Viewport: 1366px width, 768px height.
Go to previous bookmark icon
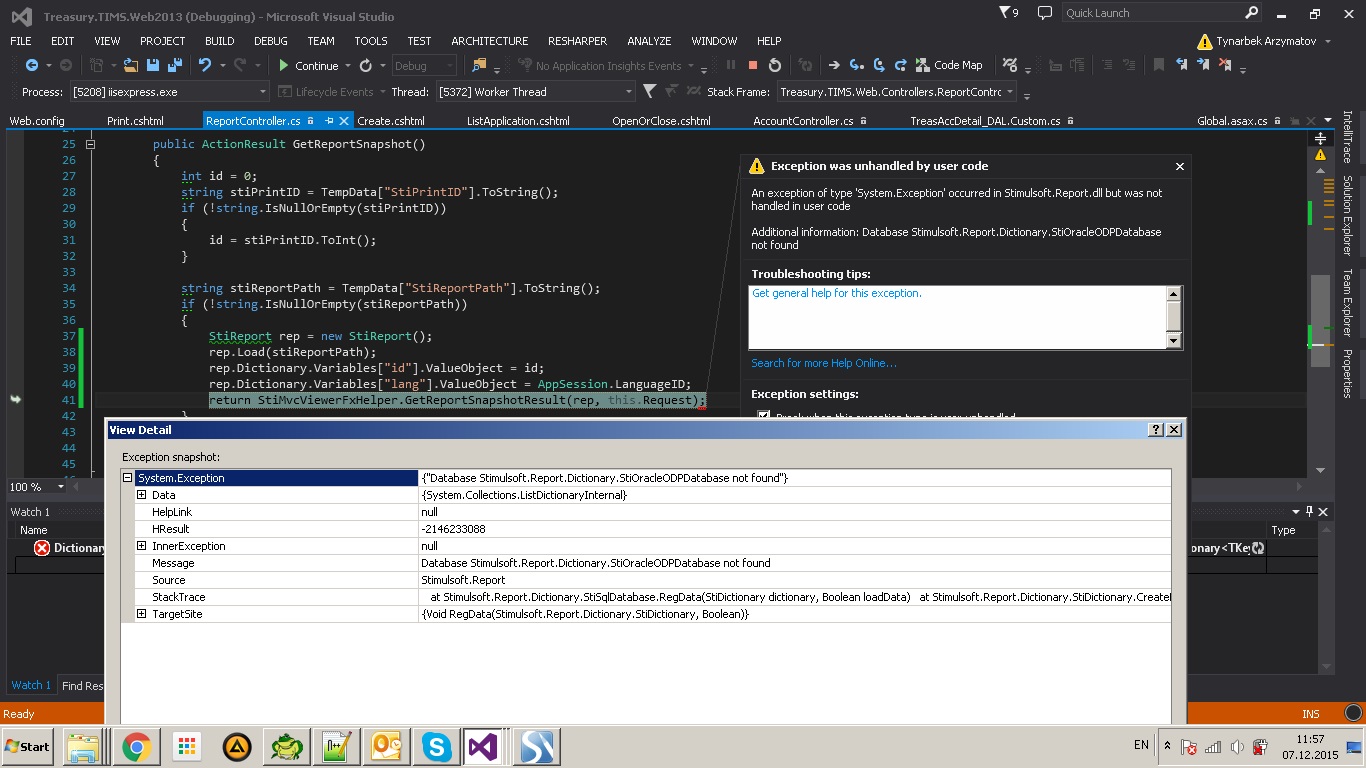click(x=1182, y=65)
